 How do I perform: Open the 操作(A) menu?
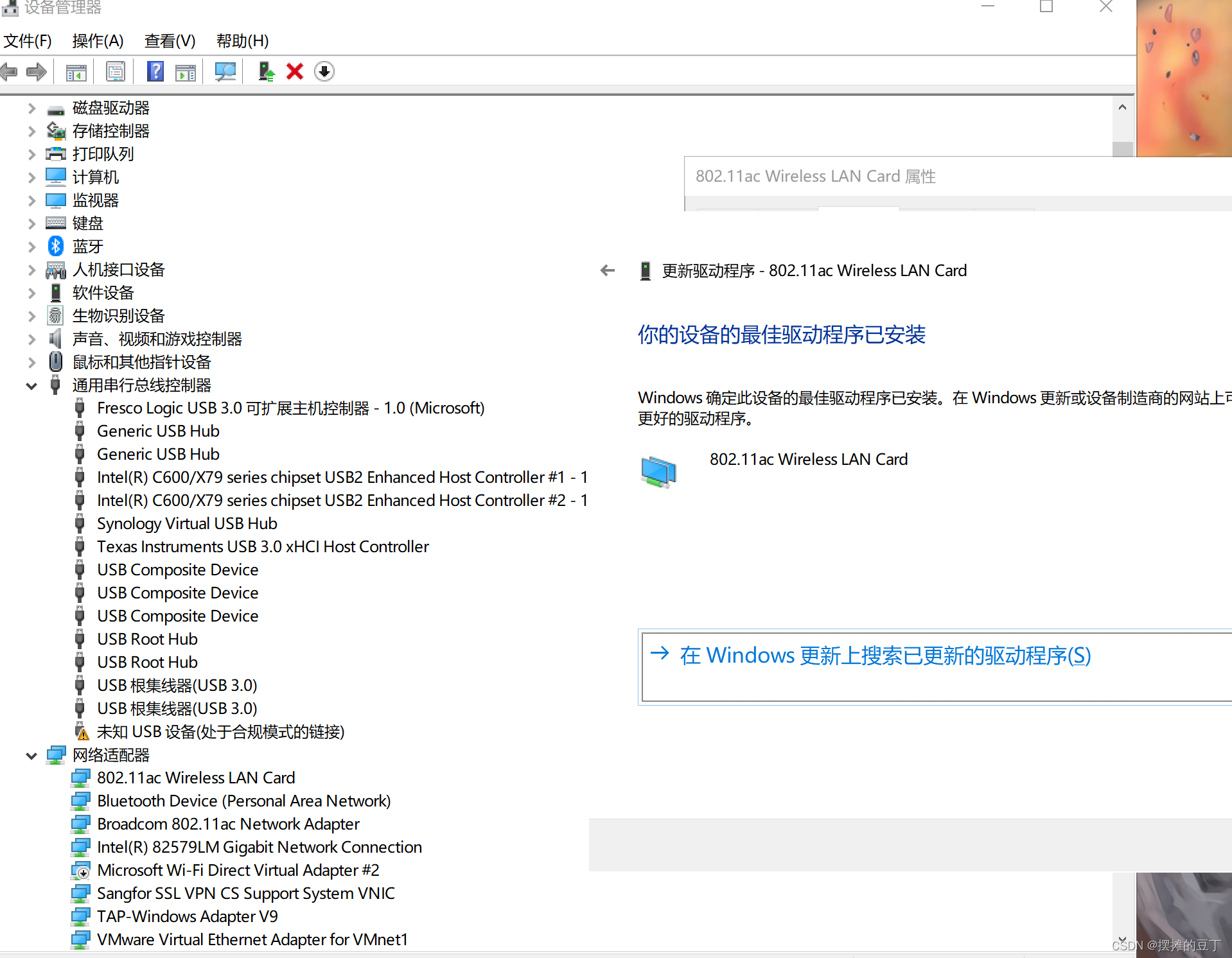98,40
